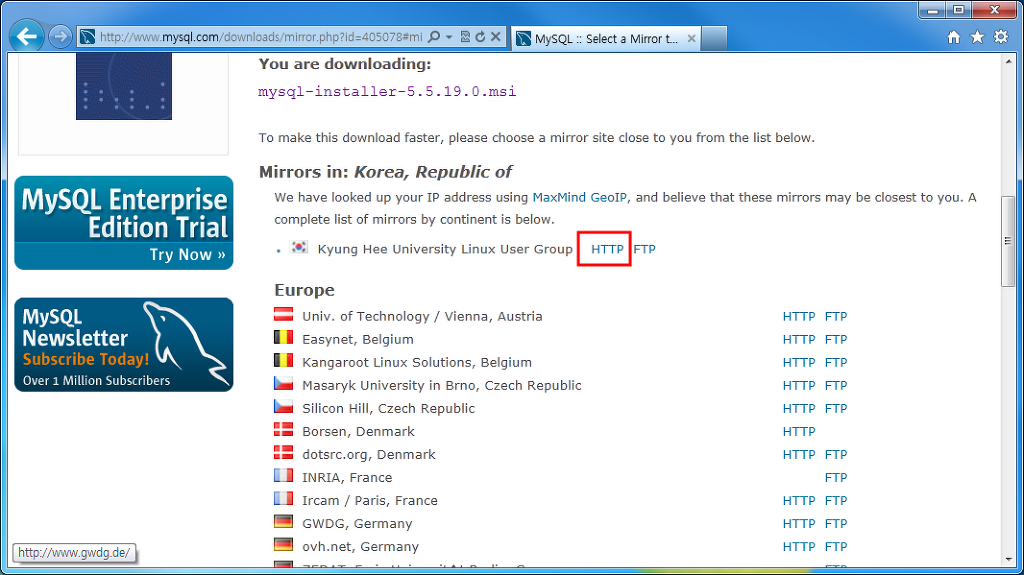The width and height of the screenshot is (1024, 575).
Task: Click the Ircam France flag icon
Action: 283,499
